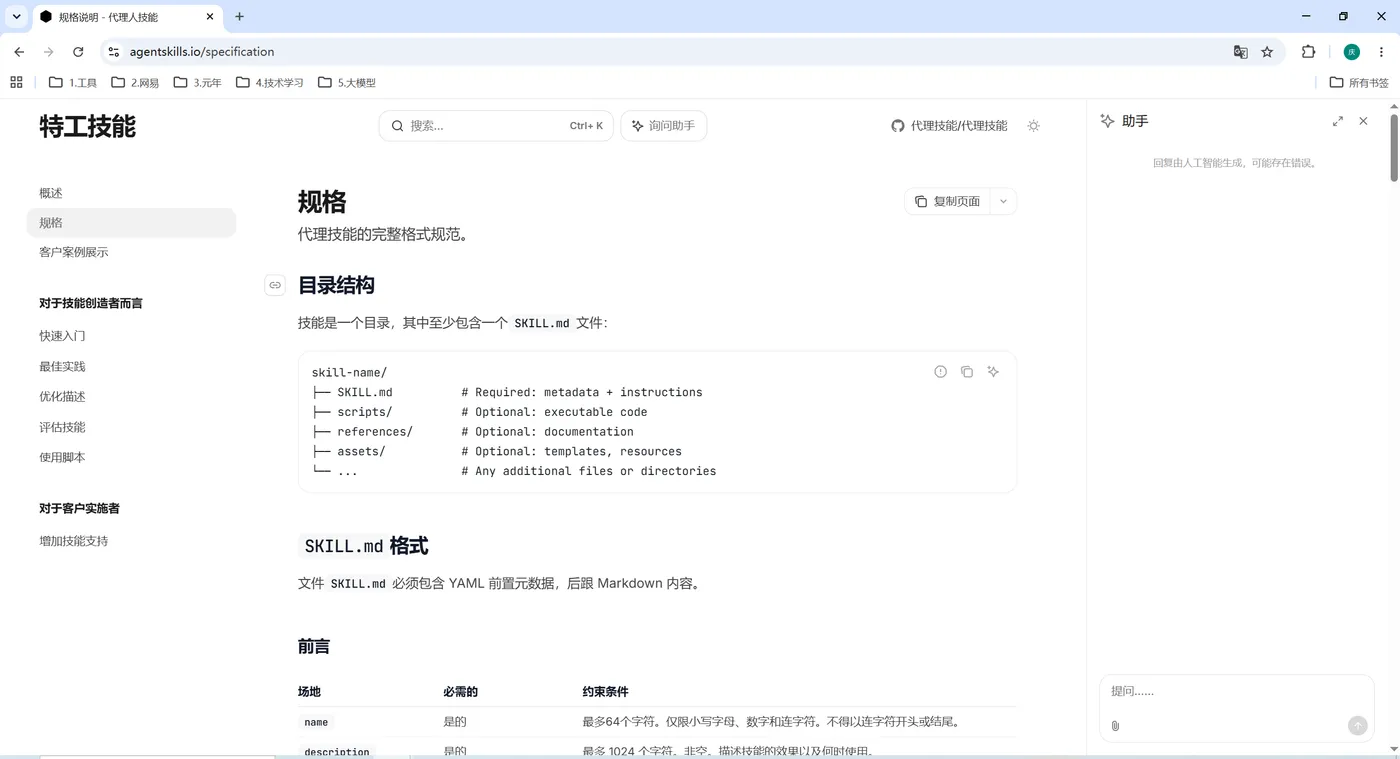This screenshot has width=1400, height=759.
Task: Open the 4.技术学习 bookmark folder
Action: pyautogui.click(x=270, y=83)
